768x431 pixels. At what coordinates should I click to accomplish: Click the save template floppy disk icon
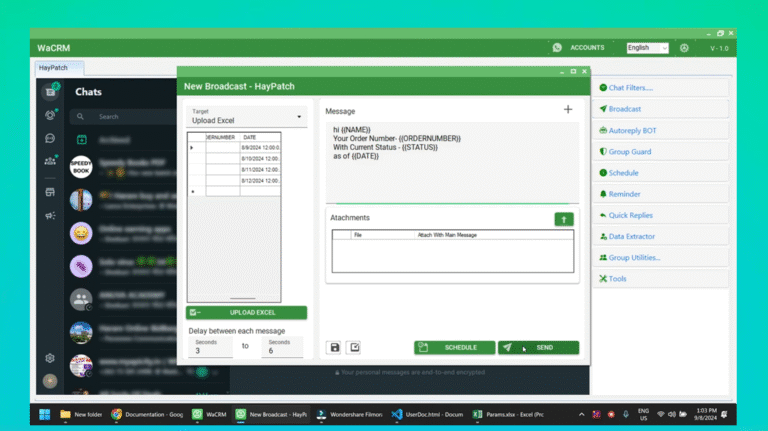[x=334, y=347]
